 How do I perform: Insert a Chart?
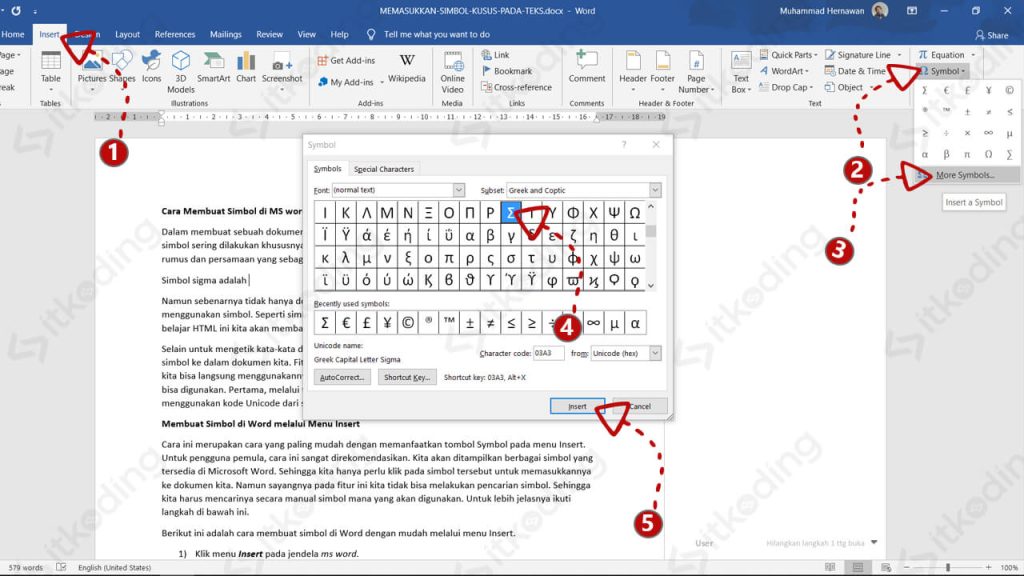click(246, 67)
